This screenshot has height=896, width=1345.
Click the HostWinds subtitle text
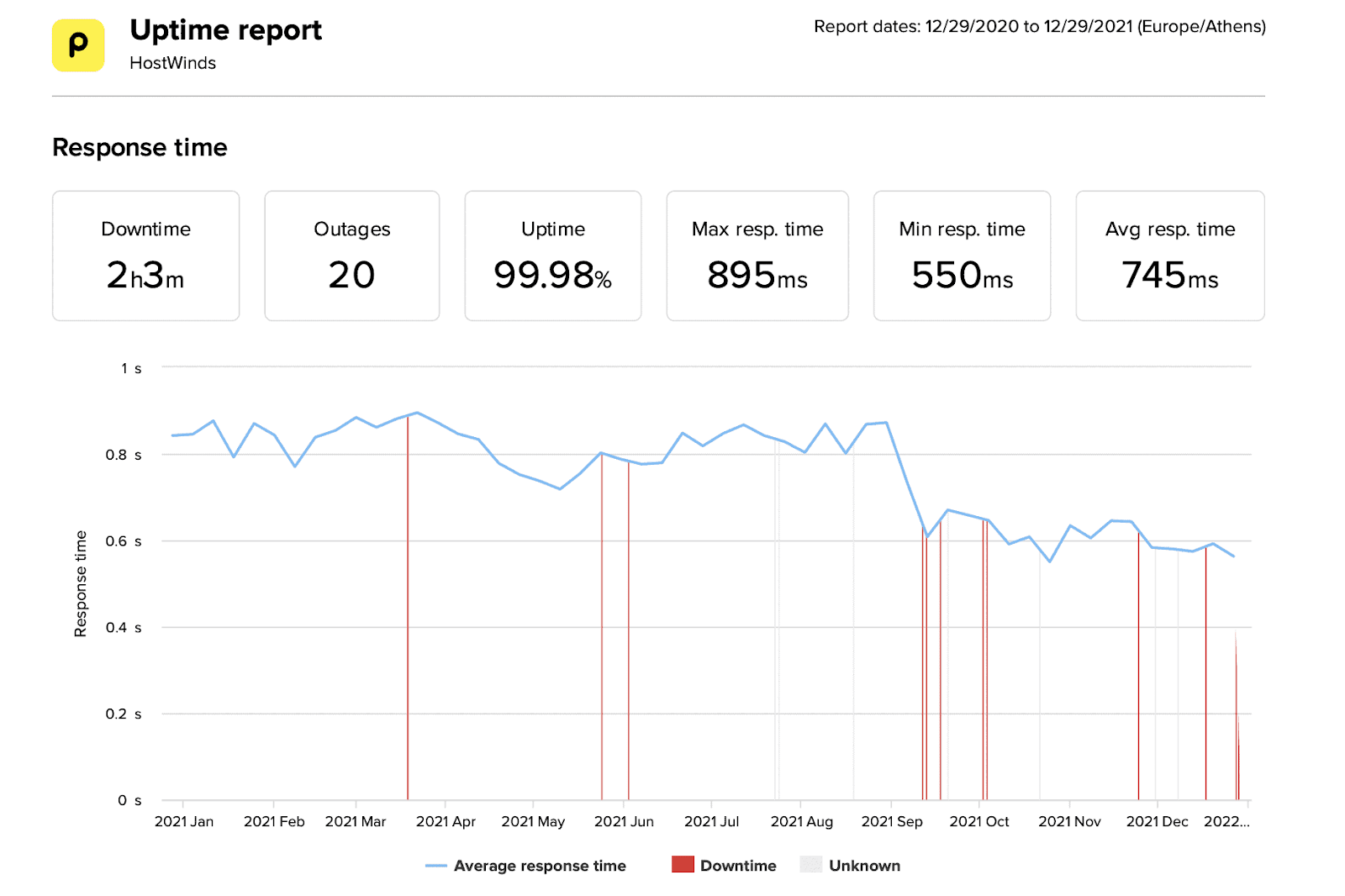pos(172,63)
